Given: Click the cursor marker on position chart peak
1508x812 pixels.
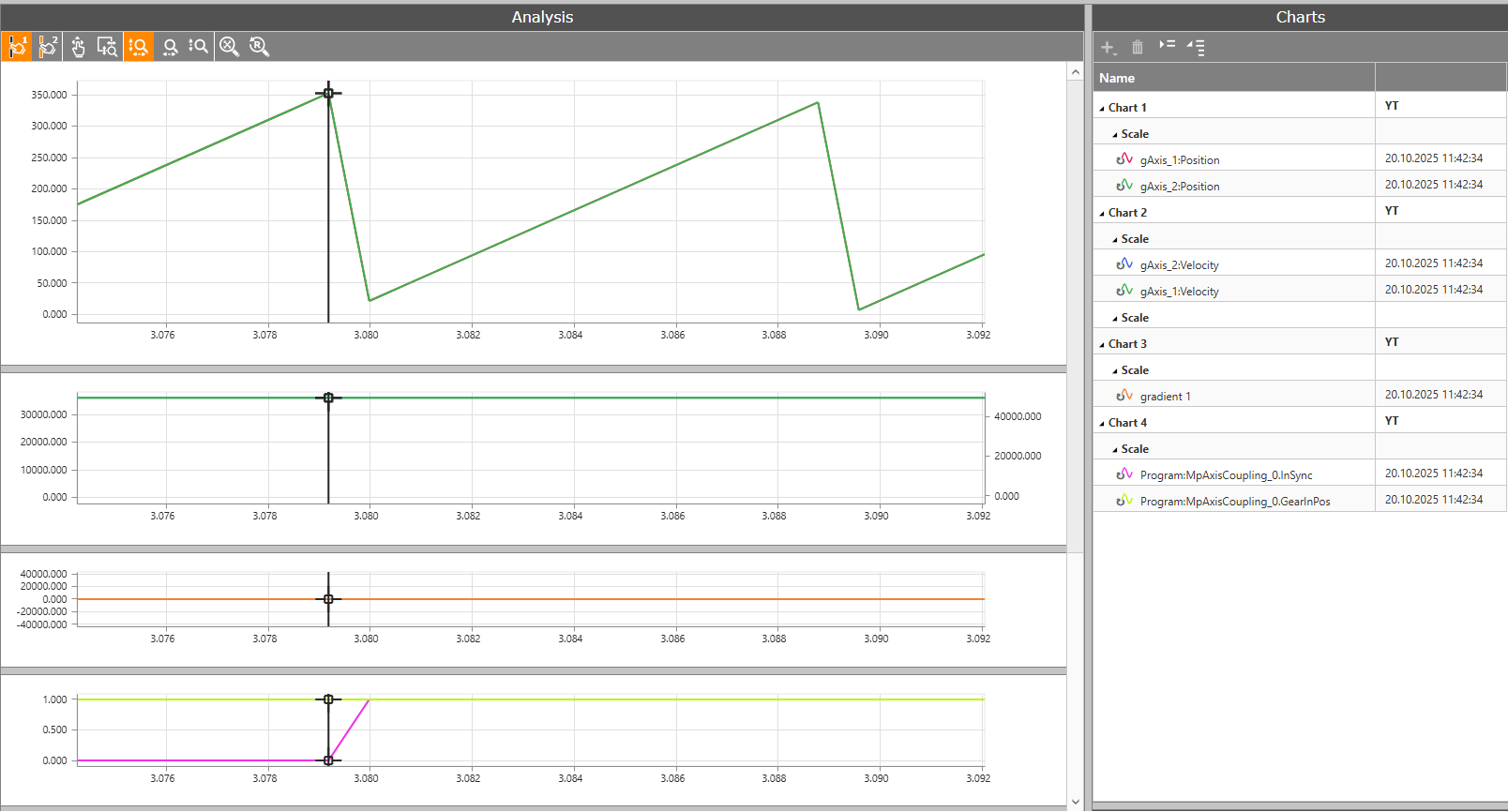Looking at the screenshot, I should 328,93.
